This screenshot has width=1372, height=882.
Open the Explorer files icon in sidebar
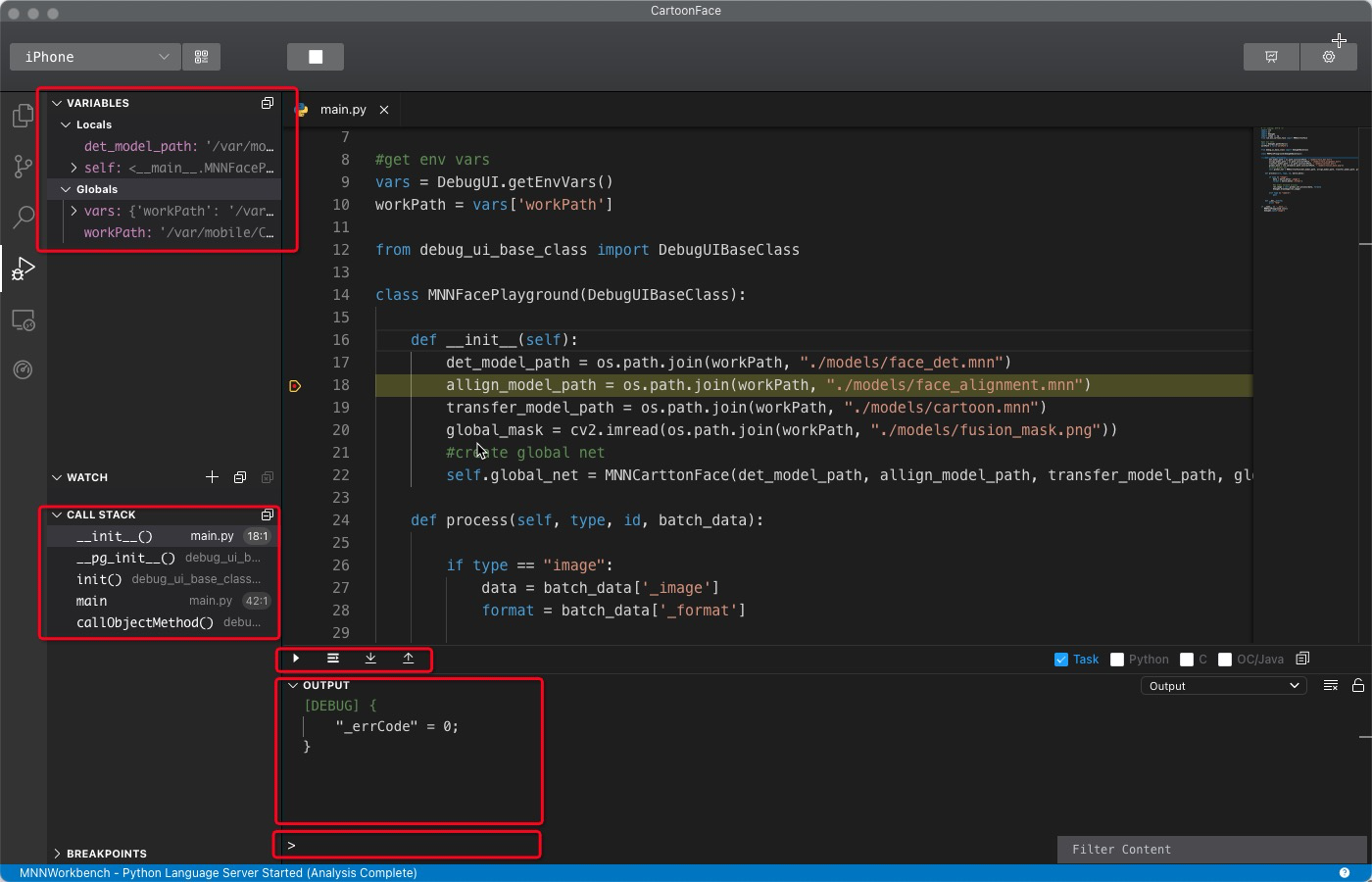(23, 117)
